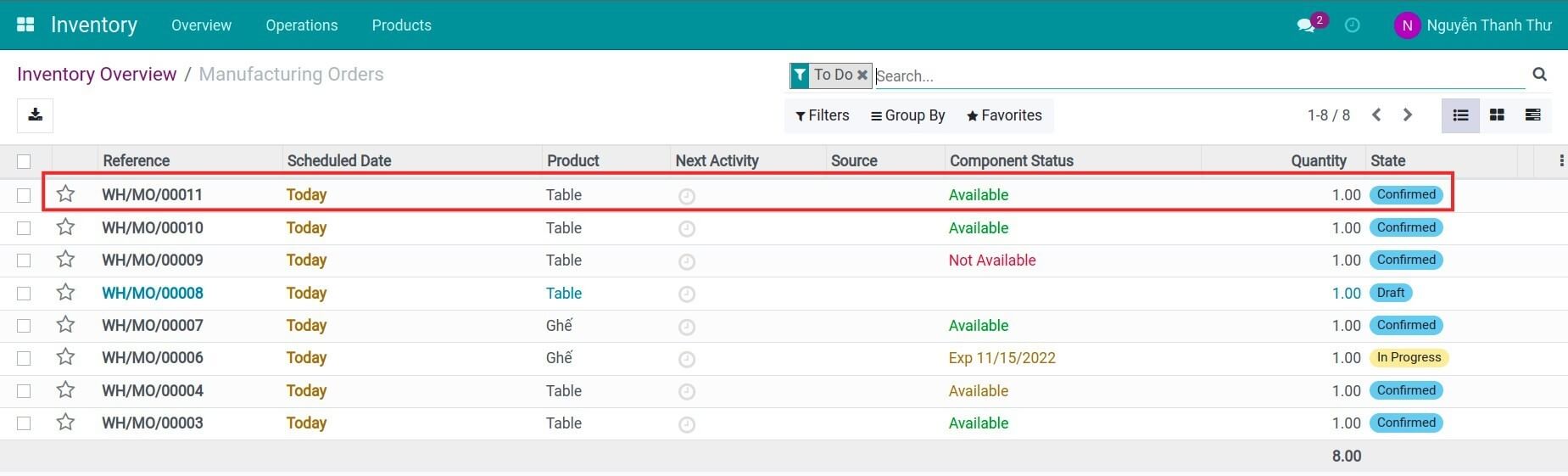Tick the select-all header checkbox
Screen dimensions: 1568x476
click(24, 161)
